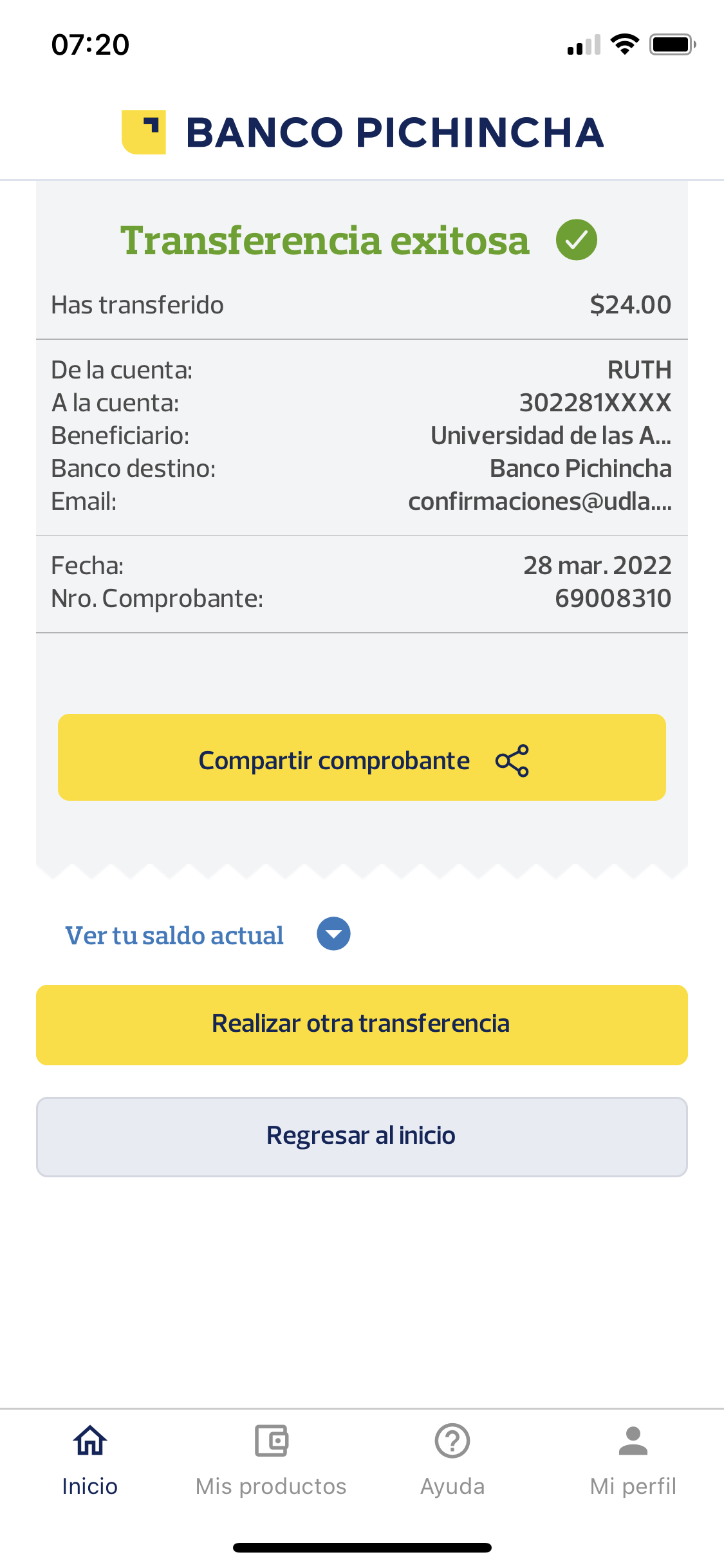724x1568 pixels.
Task: Tap the Banco Pichincha yellow logo icon
Action: (144, 132)
